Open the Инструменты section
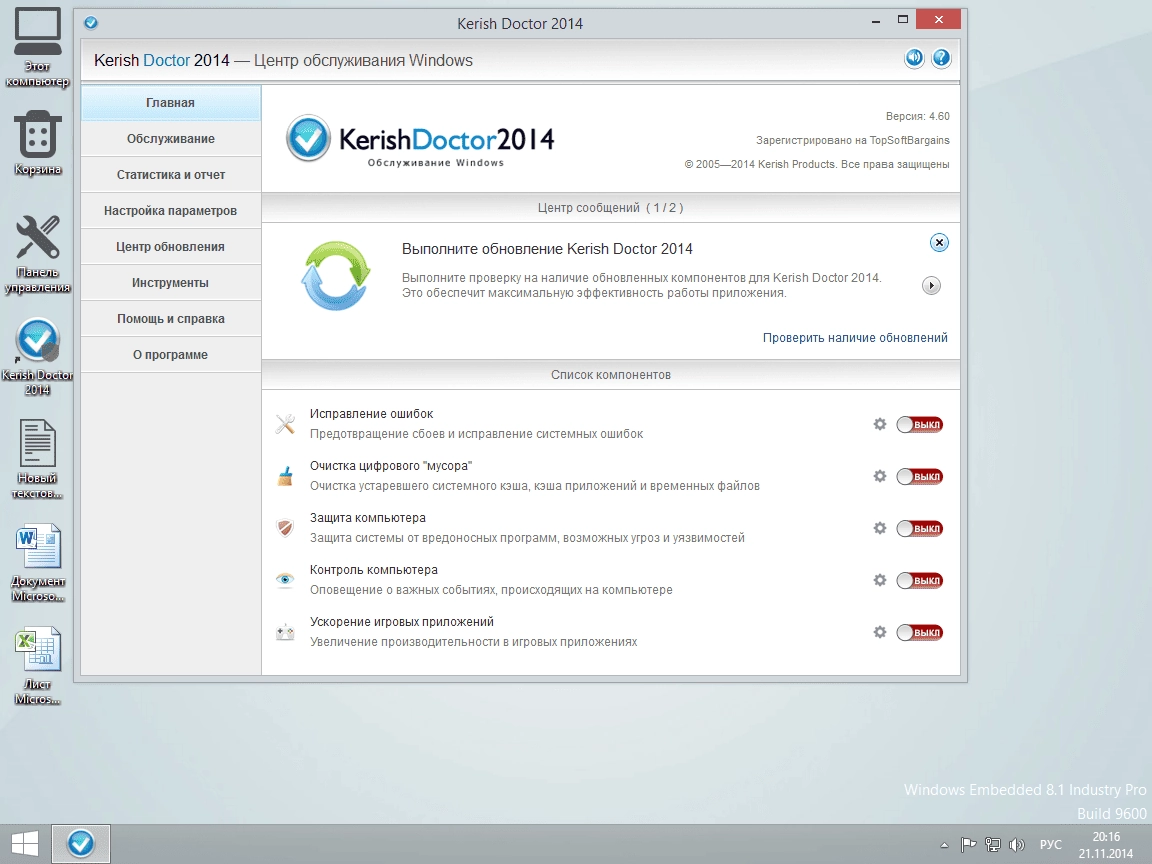Image resolution: width=1152 pixels, height=864 pixels. click(x=170, y=283)
